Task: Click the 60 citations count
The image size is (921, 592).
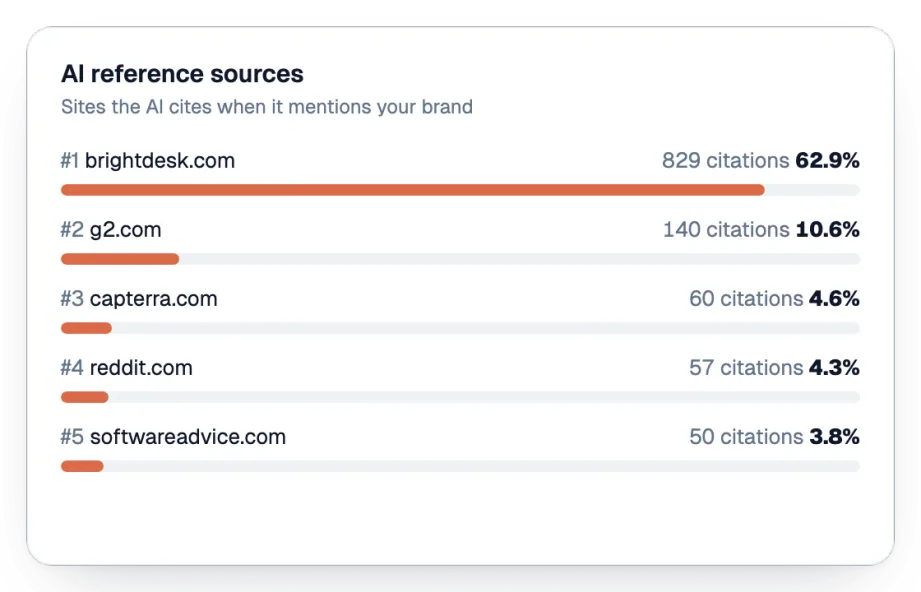Action: click(746, 299)
